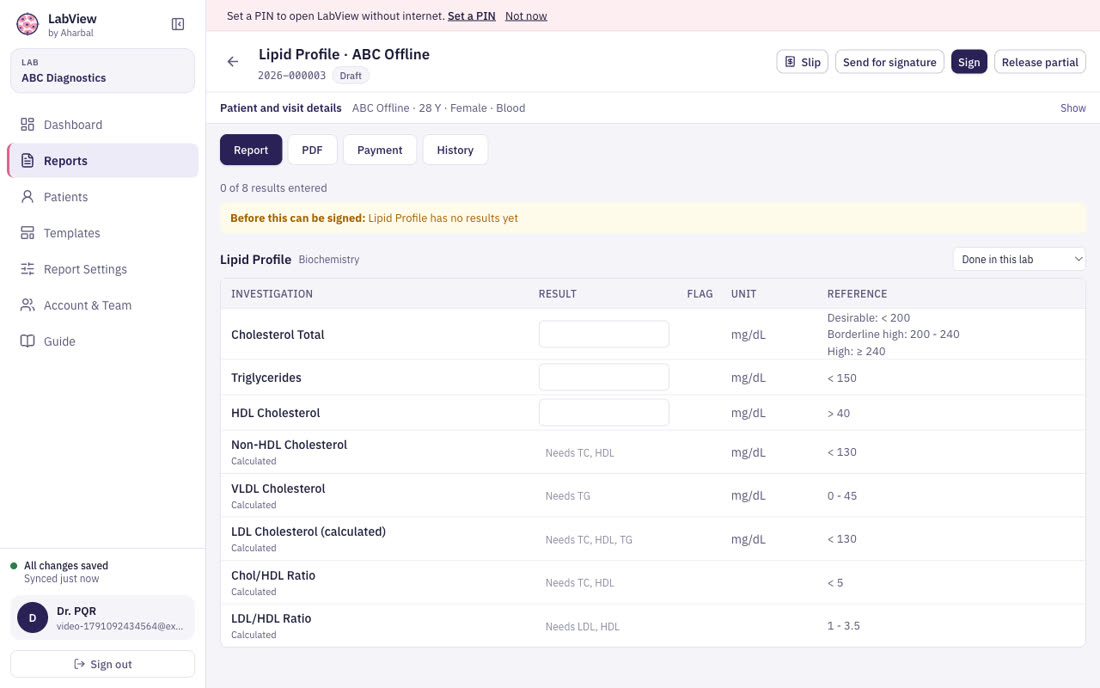This screenshot has height=688, width=1100.
Task: Open Account & Team in the sidebar
Action: (103, 305)
